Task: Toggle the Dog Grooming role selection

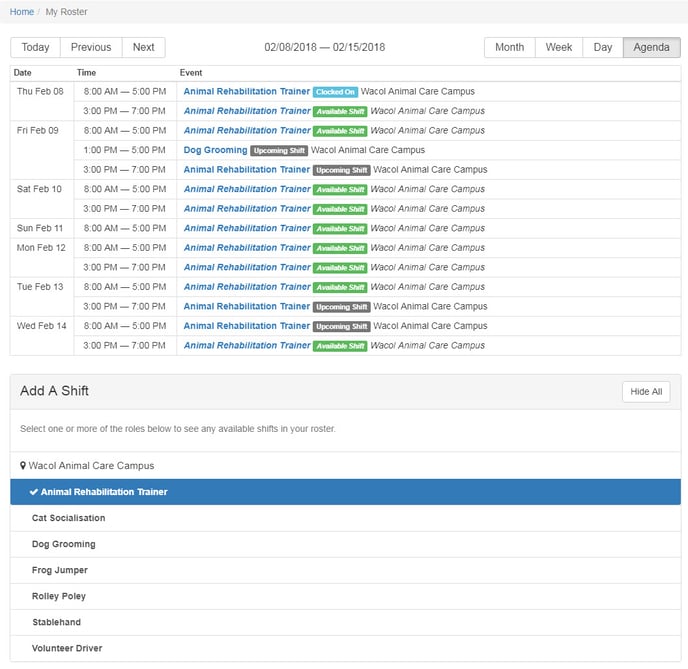Action: tap(64, 544)
